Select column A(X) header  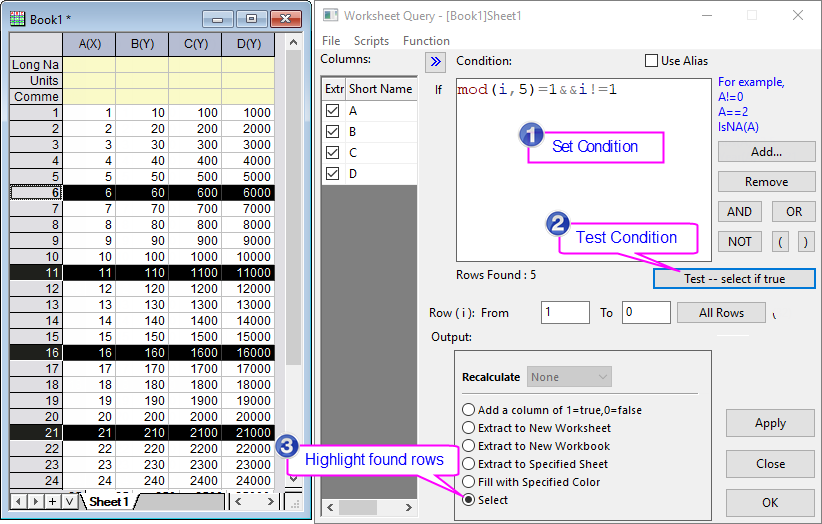[90, 44]
